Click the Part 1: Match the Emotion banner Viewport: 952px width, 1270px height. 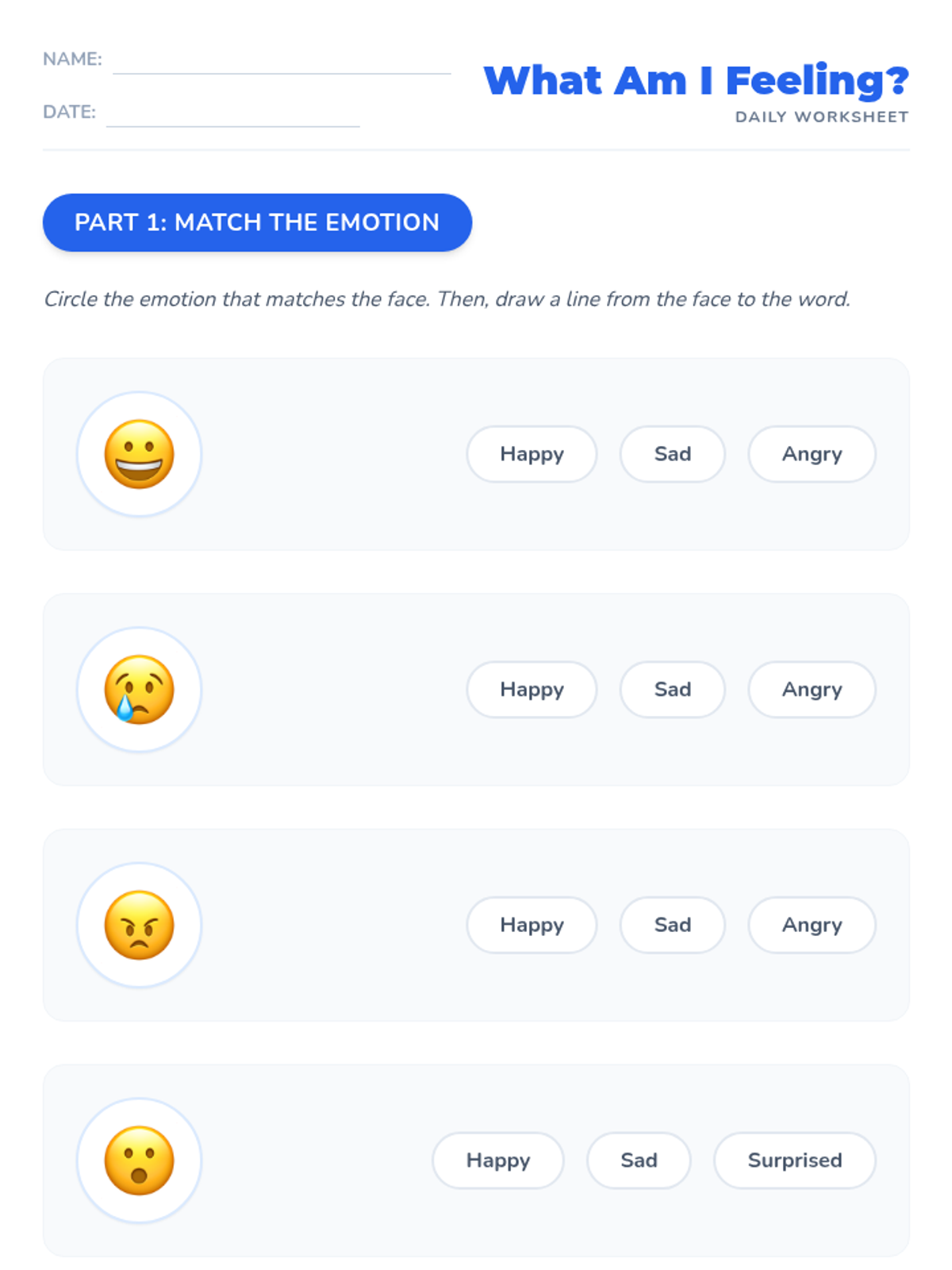pos(257,222)
